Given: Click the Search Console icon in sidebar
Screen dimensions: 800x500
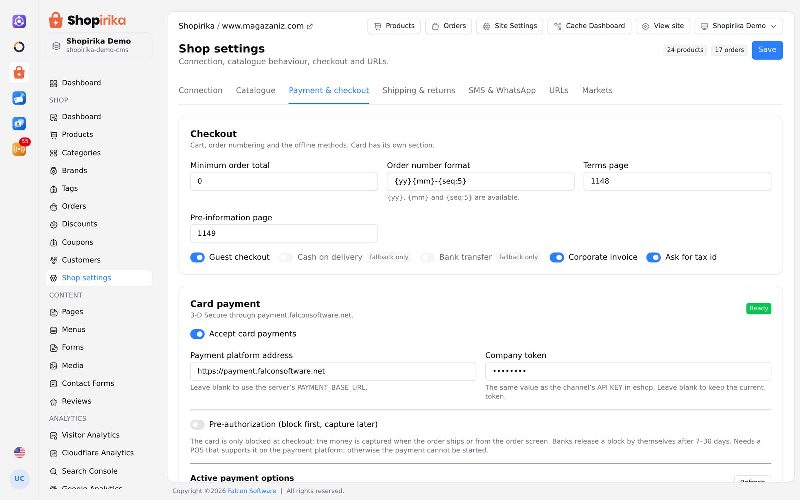Looking at the screenshot, I should [x=53, y=471].
